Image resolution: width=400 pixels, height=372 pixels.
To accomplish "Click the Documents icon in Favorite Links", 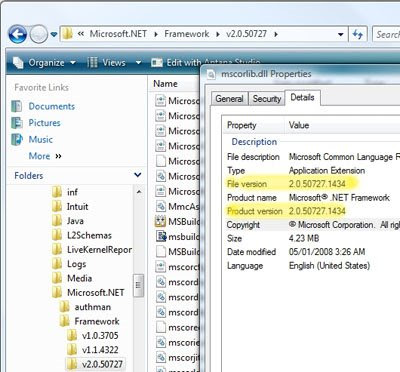I will pyautogui.click(x=17, y=106).
